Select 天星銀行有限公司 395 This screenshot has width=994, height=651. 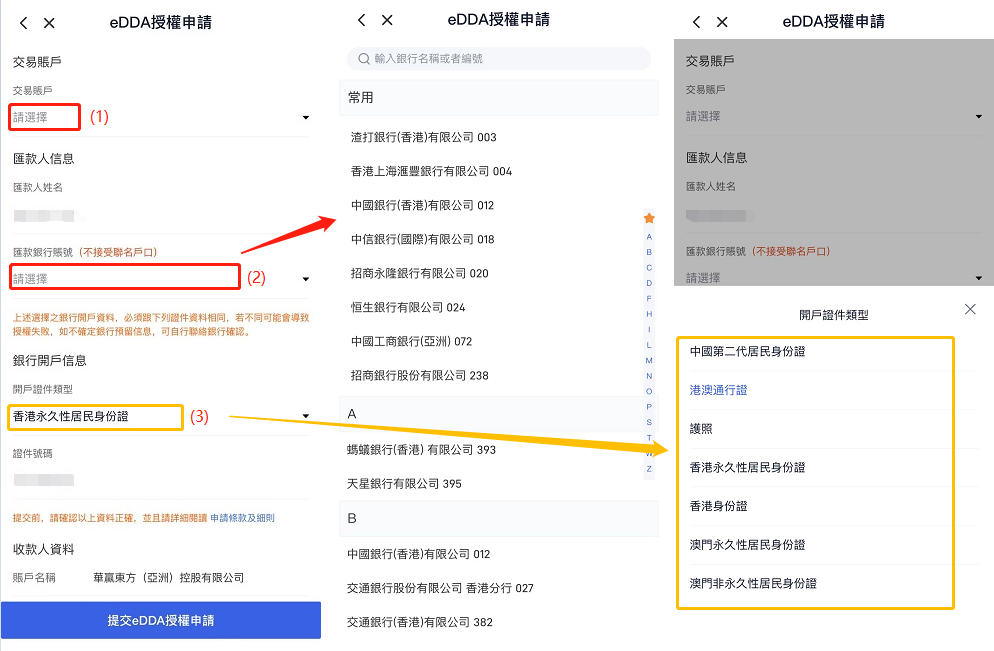click(x=404, y=484)
